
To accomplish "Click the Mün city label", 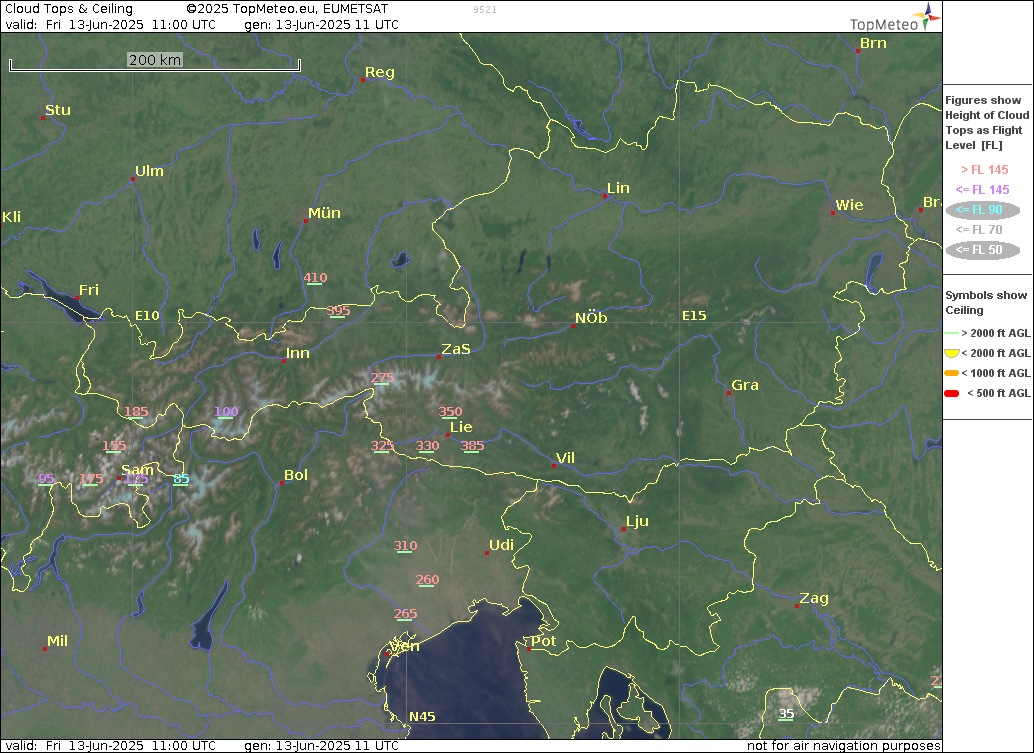I will tap(324, 213).
